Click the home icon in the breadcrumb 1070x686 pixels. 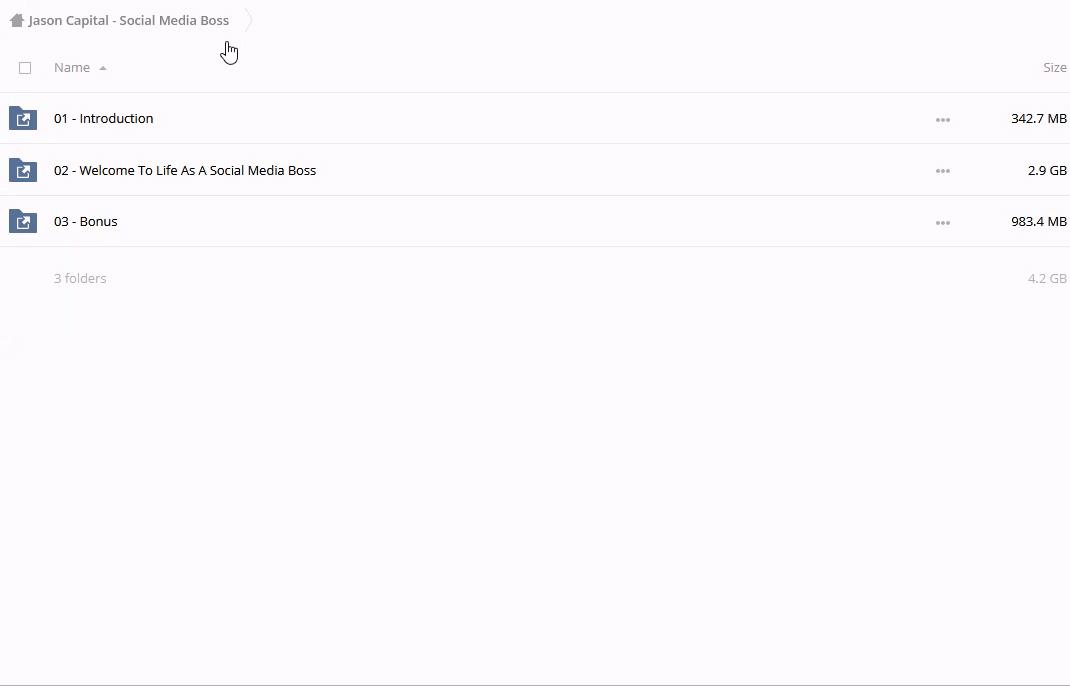(16, 20)
